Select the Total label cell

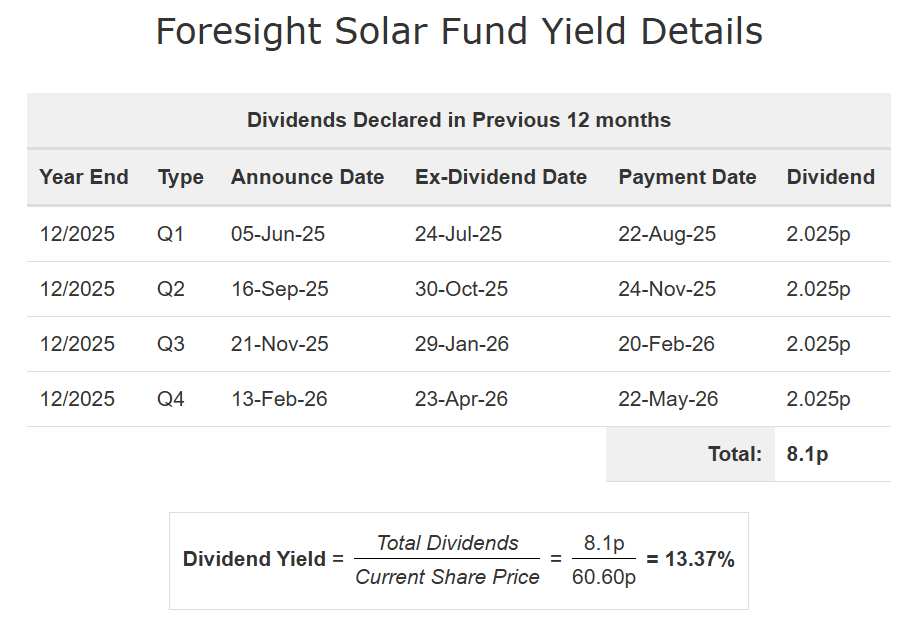[x=735, y=454]
